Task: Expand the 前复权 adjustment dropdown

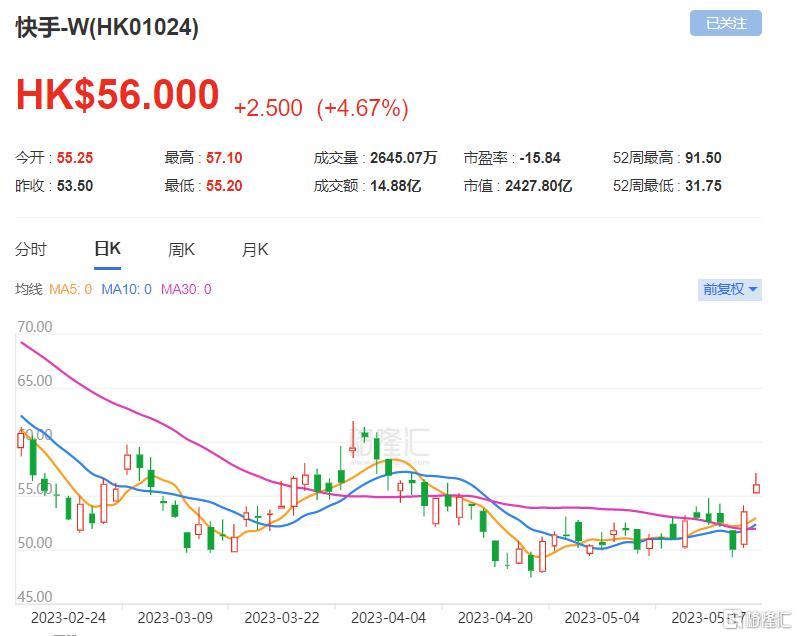Action: click(729, 290)
